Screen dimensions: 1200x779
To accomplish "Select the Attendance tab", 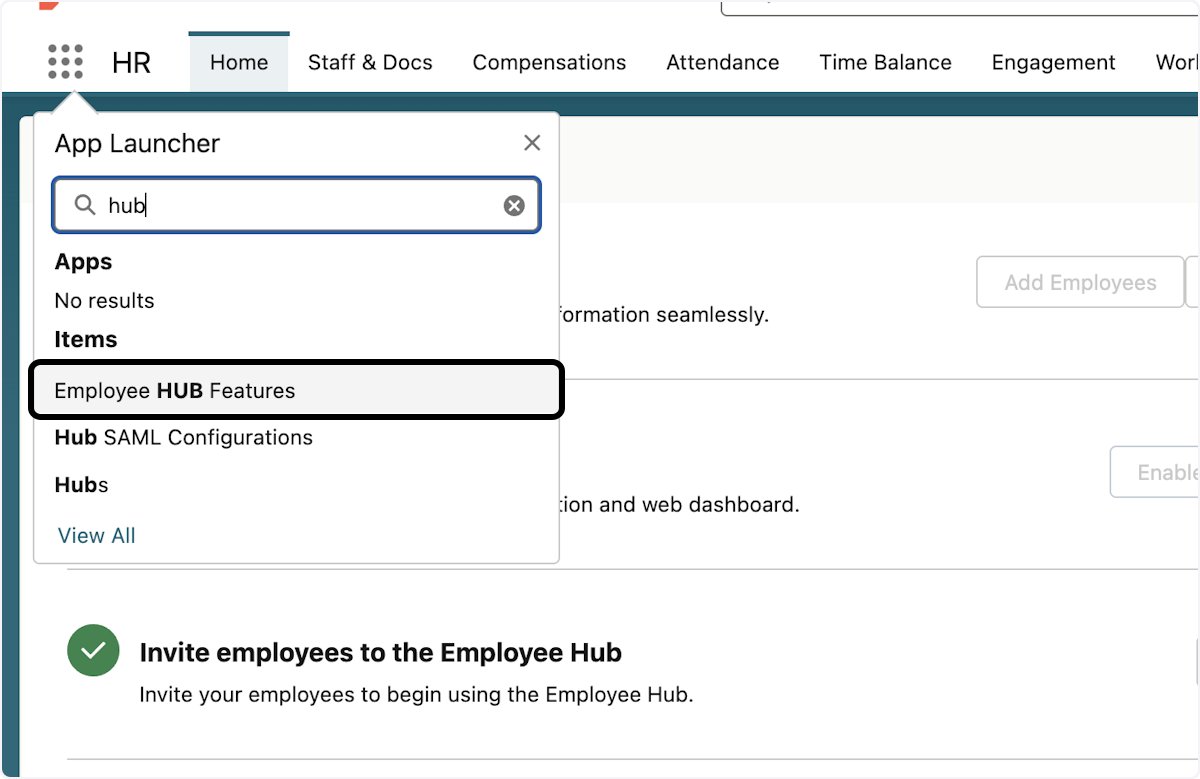I will coord(722,62).
